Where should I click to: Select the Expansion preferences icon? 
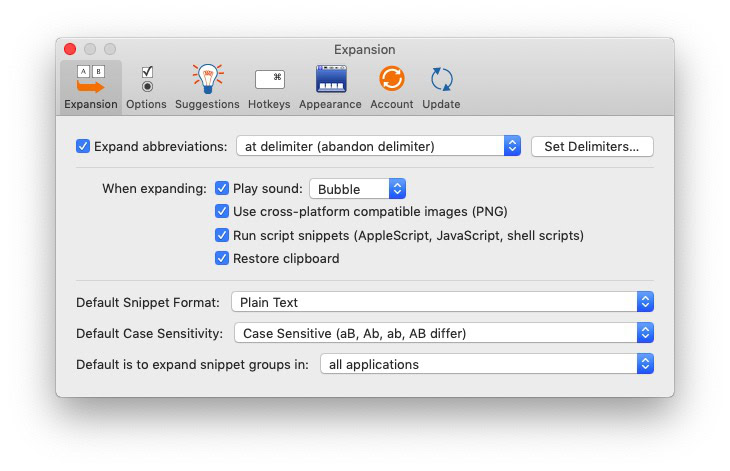coord(91,79)
